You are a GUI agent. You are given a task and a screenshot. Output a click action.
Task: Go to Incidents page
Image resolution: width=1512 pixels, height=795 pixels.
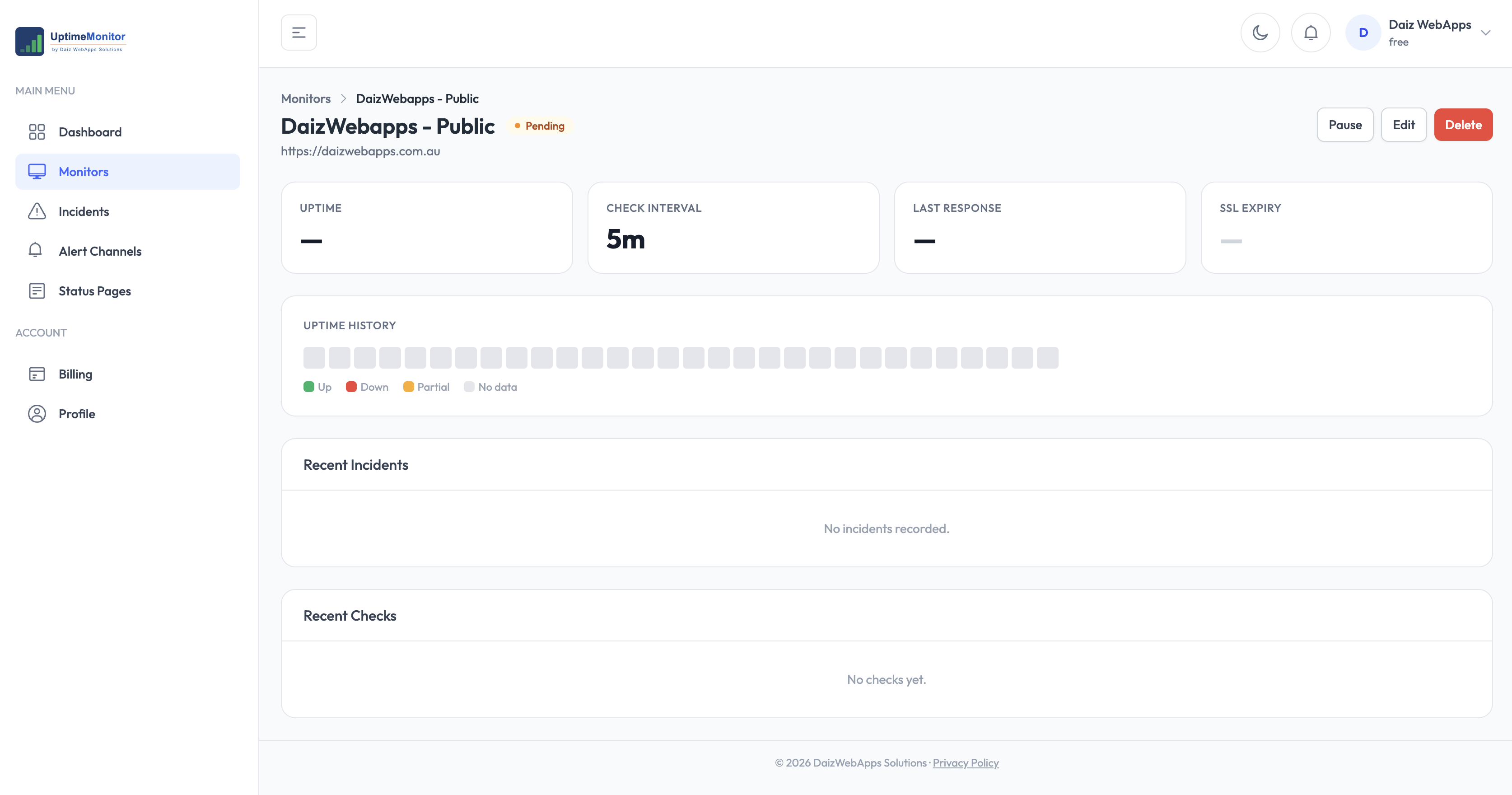click(x=127, y=211)
